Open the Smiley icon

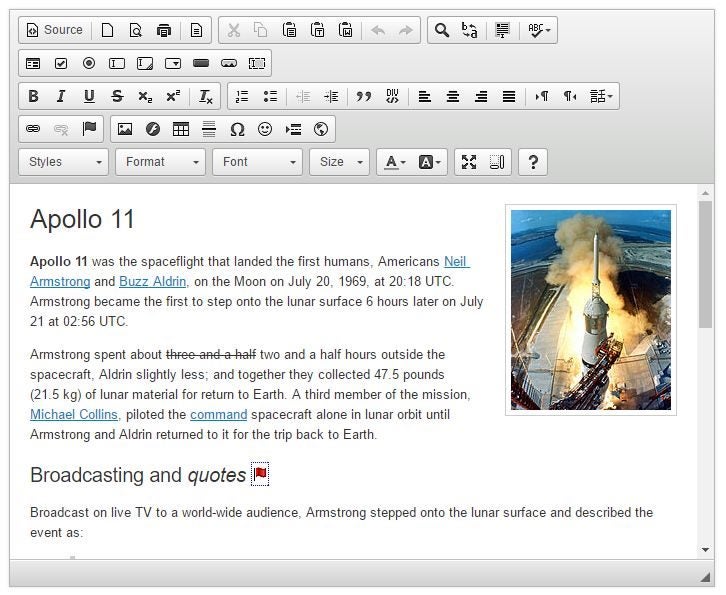click(x=265, y=129)
